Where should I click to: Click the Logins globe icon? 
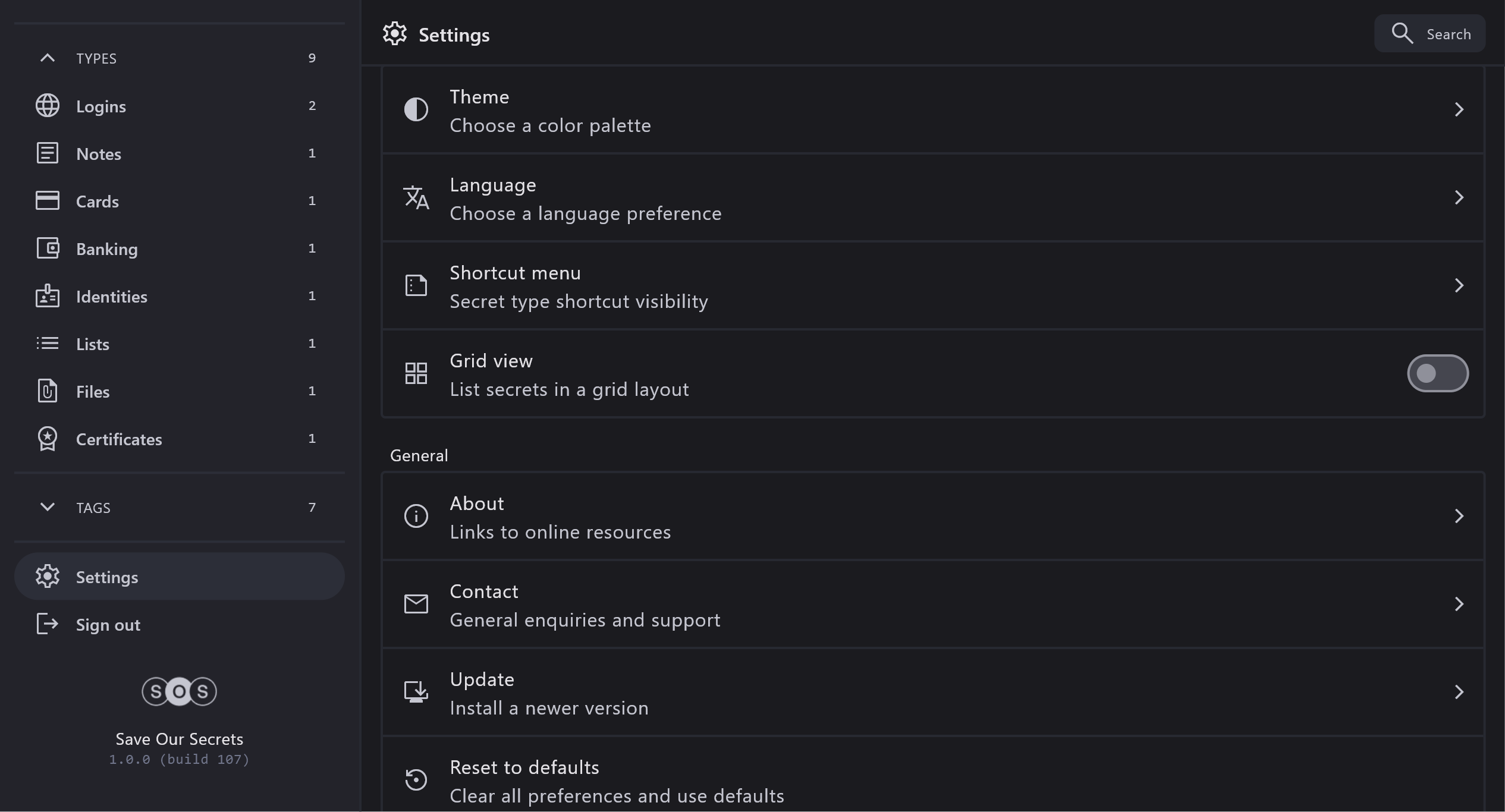pyautogui.click(x=48, y=106)
